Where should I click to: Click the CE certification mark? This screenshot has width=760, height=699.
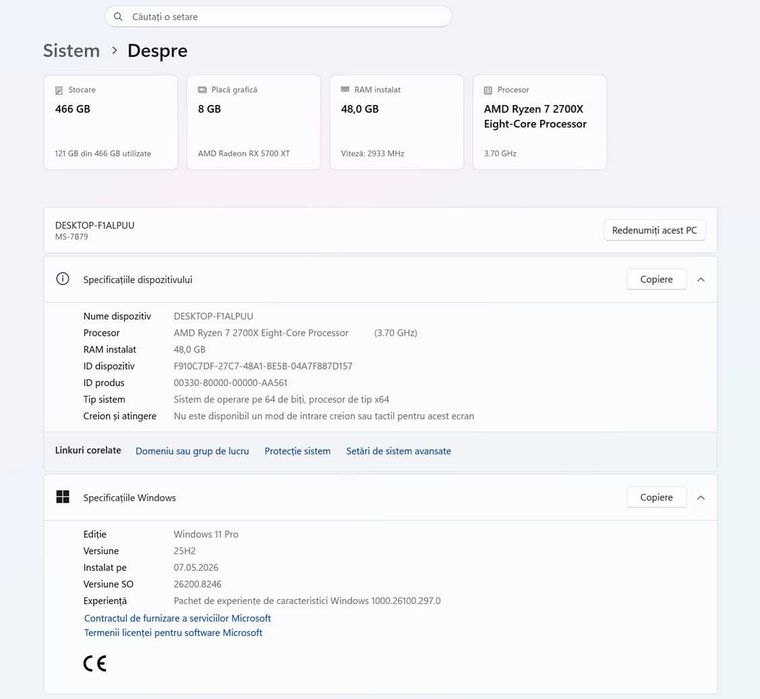click(95, 663)
